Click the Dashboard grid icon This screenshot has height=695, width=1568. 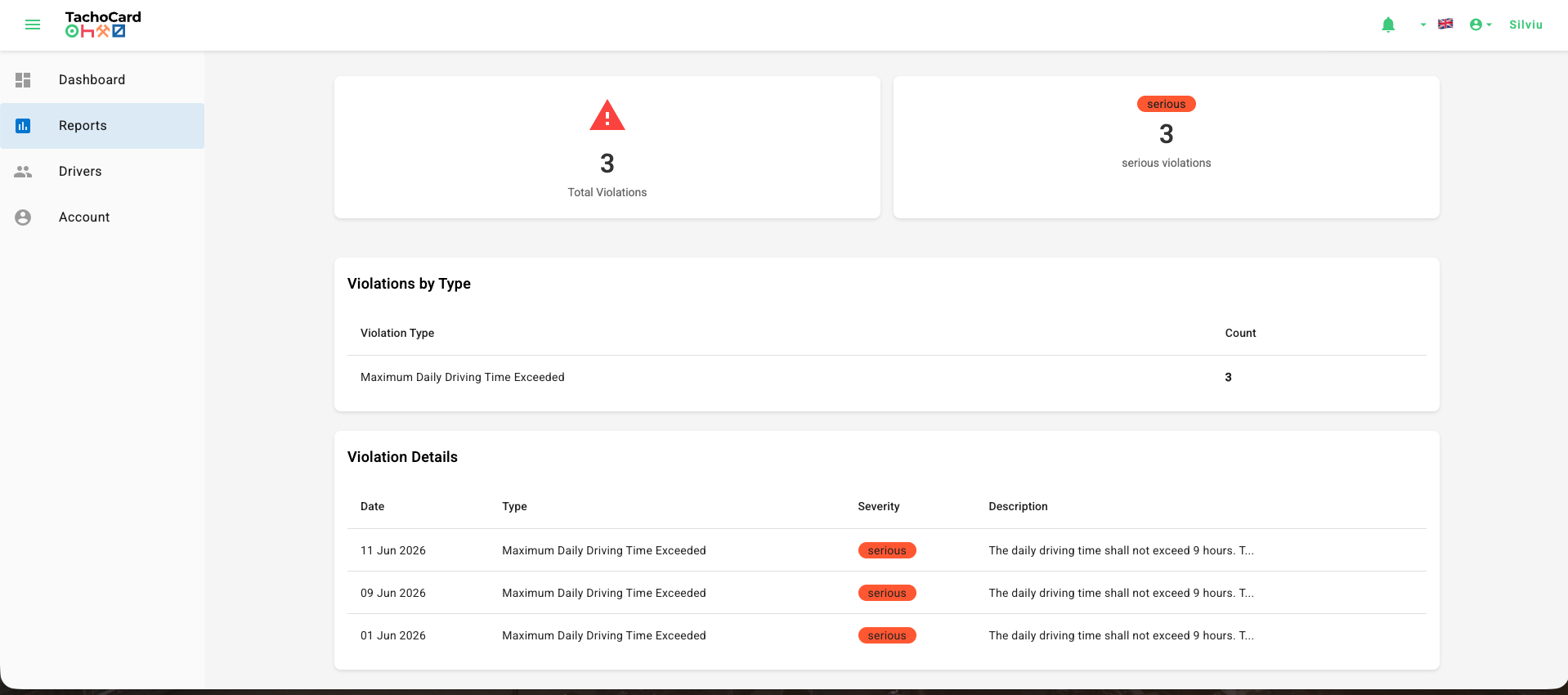click(23, 80)
